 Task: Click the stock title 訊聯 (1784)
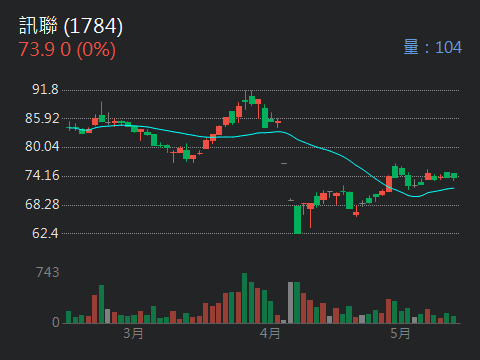(x=71, y=26)
